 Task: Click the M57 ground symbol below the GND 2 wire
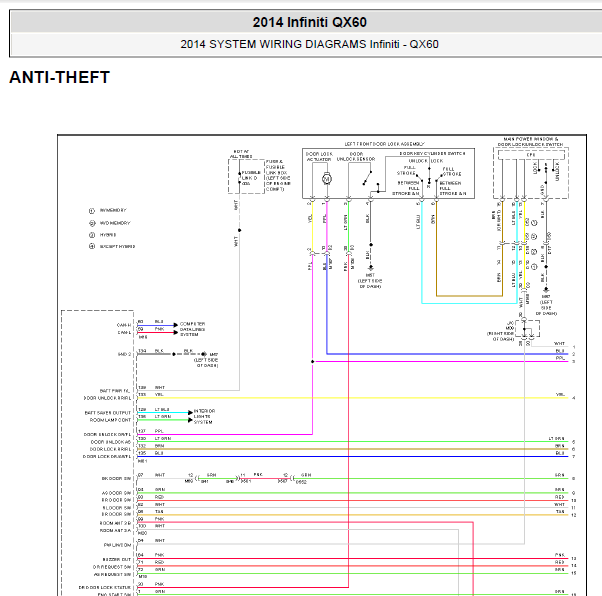pyautogui.click(x=204, y=354)
